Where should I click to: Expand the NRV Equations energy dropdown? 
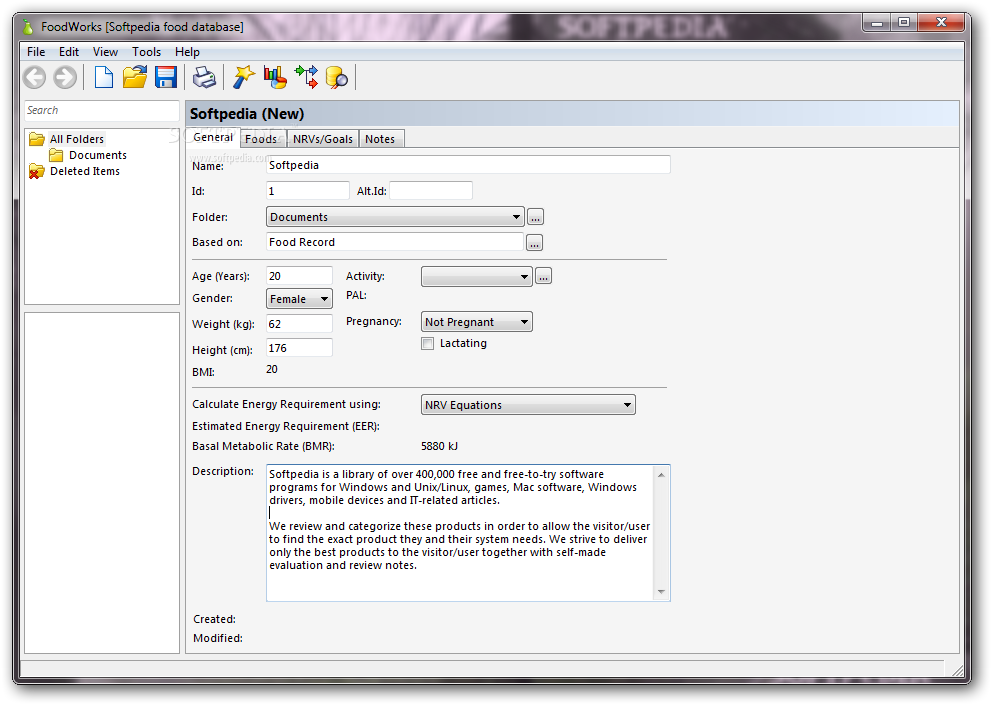tap(528, 405)
